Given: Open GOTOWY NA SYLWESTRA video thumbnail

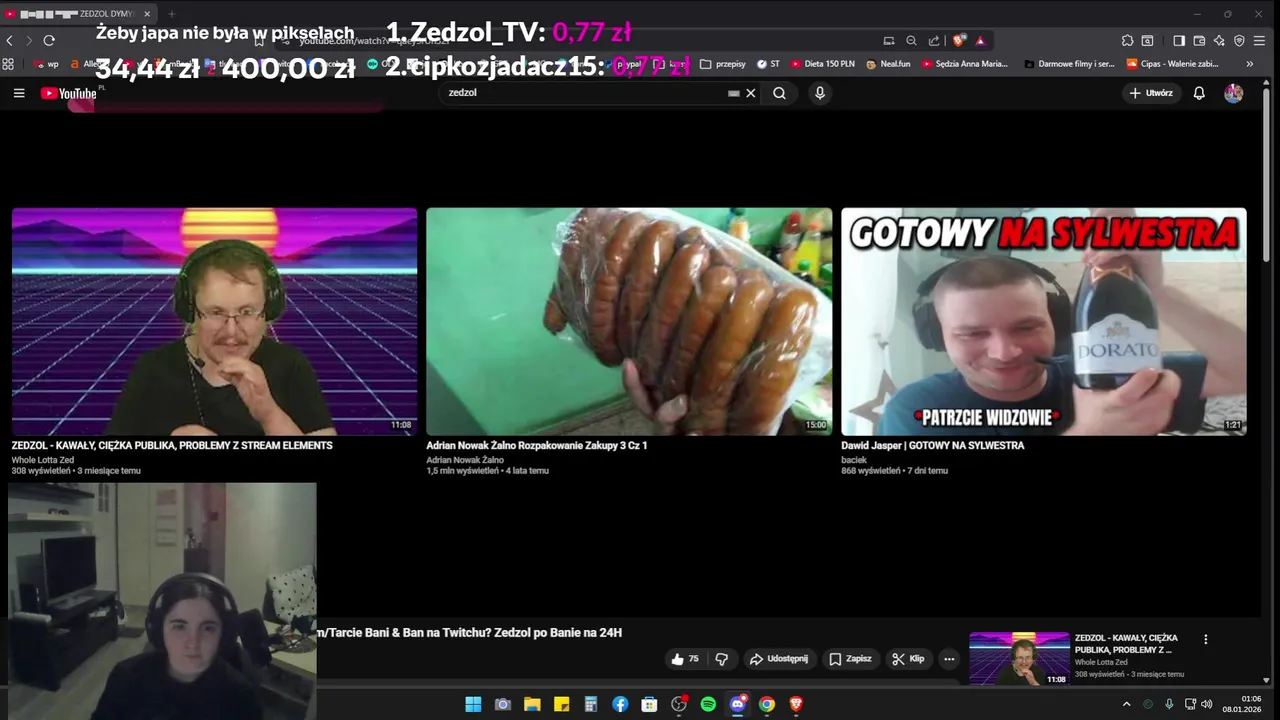Looking at the screenshot, I should tap(1044, 321).
